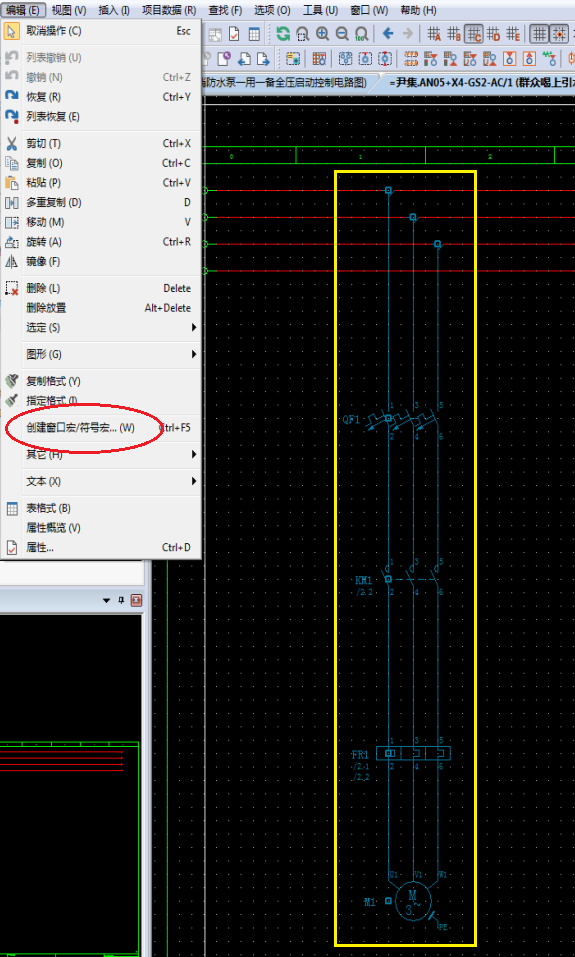Click the green wavy connection symbol icon
This screenshot has height=957, width=575.
pos(550,59)
